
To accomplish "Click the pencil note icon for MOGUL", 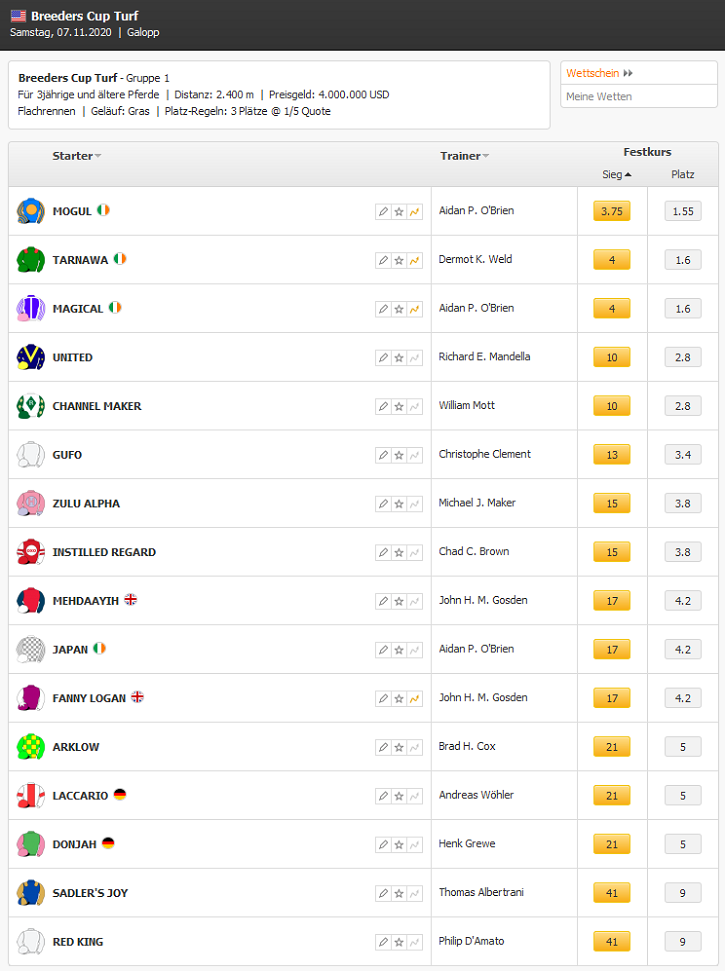I will point(383,212).
